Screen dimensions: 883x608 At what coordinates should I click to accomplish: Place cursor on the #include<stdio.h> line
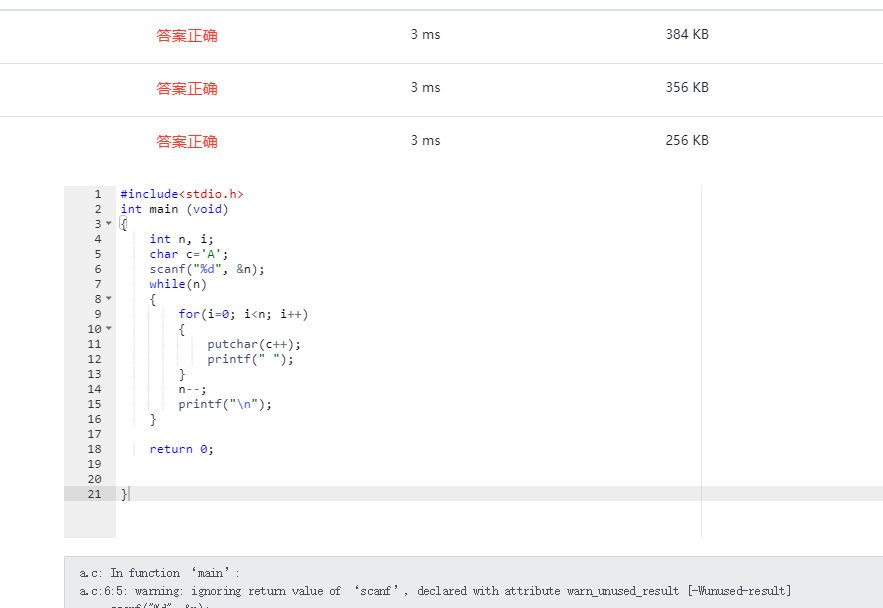182,194
